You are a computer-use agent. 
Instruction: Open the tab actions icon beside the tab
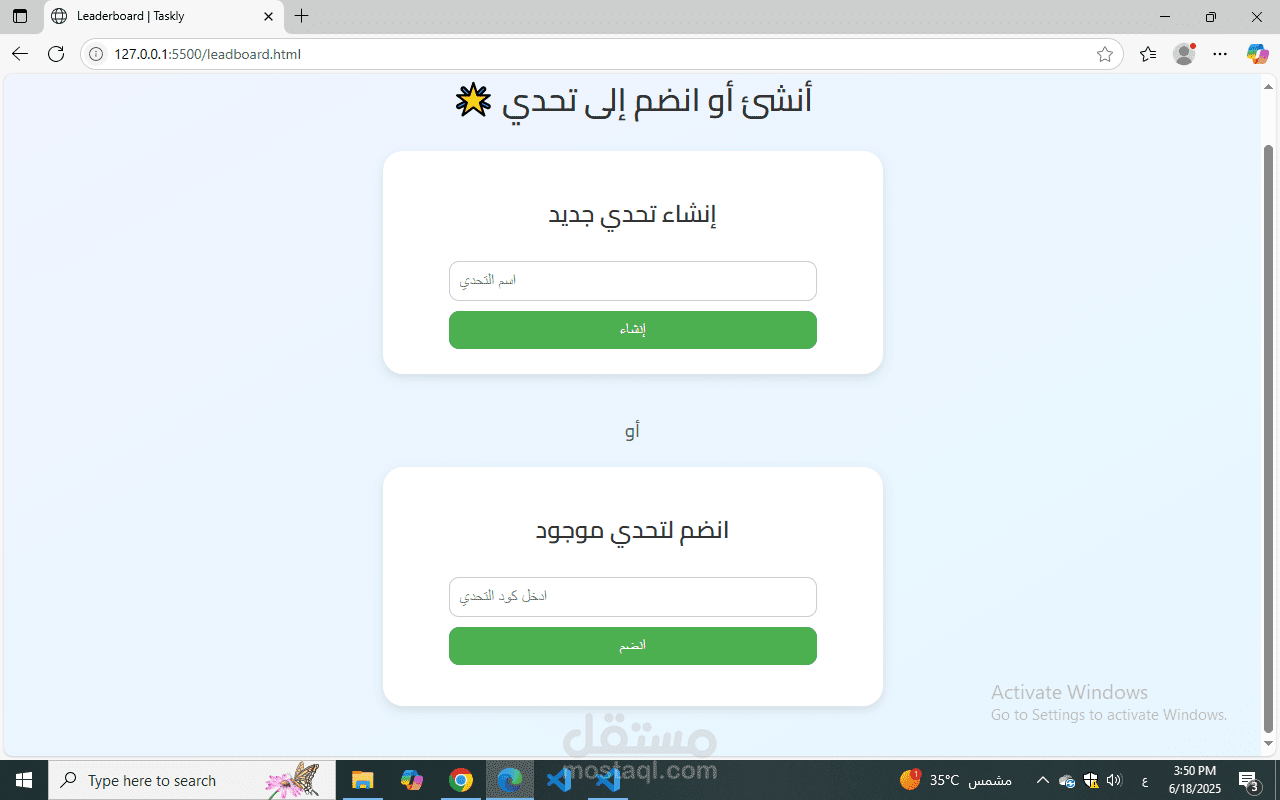20,16
